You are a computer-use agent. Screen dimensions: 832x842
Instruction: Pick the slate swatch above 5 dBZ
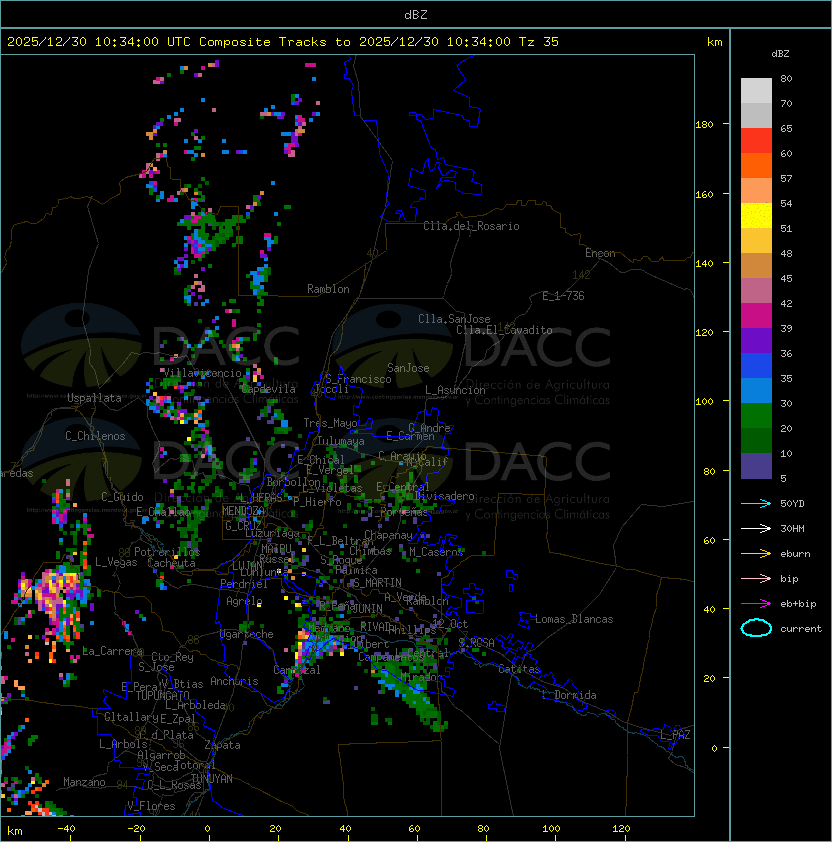(x=756, y=466)
